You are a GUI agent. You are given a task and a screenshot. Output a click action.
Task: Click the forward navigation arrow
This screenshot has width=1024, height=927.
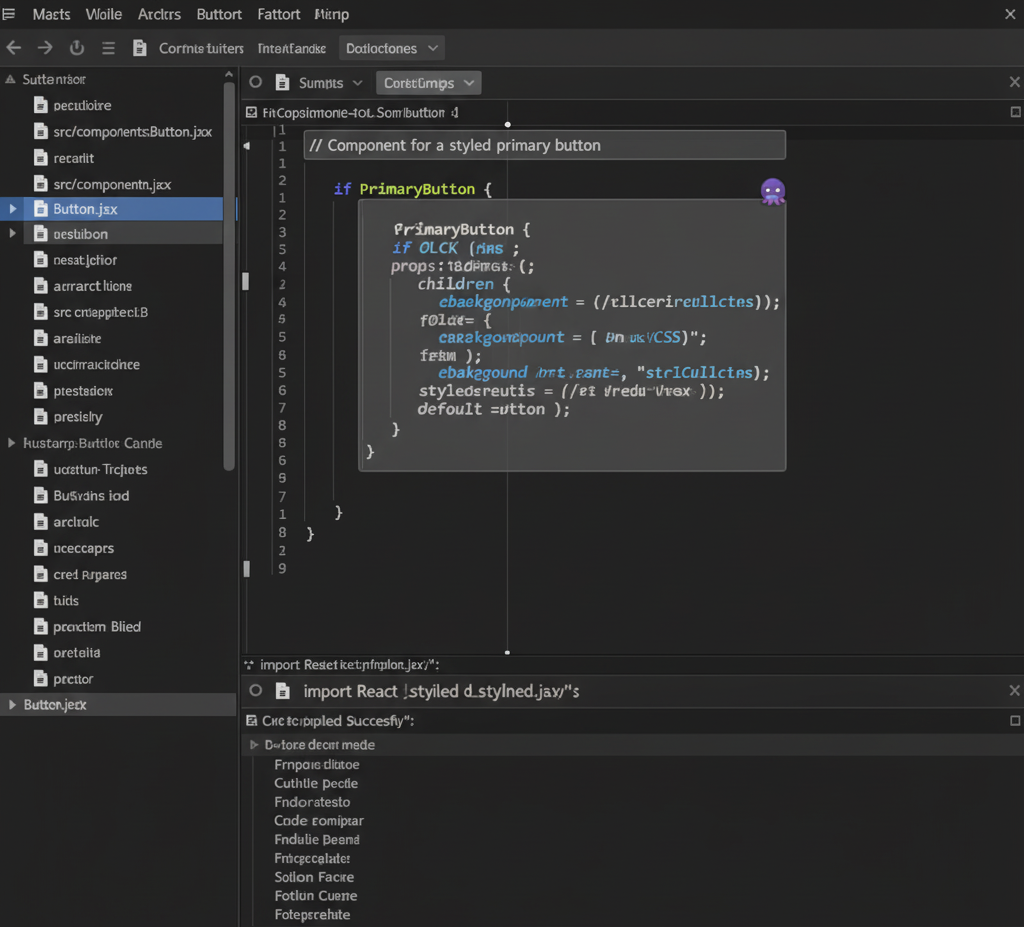coord(45,47)
